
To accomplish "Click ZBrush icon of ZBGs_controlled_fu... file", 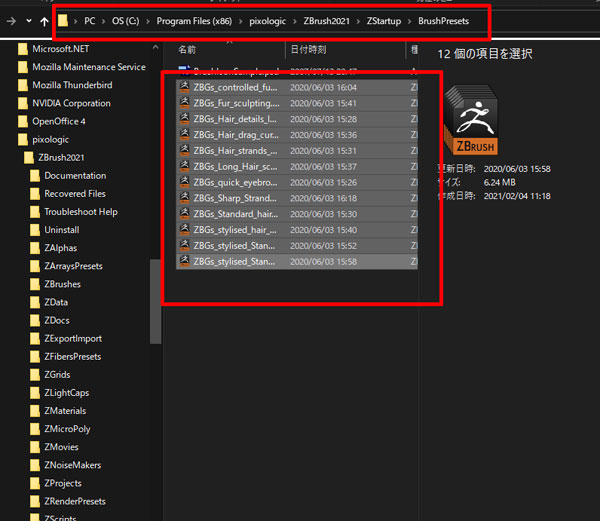I will [185, 87].
